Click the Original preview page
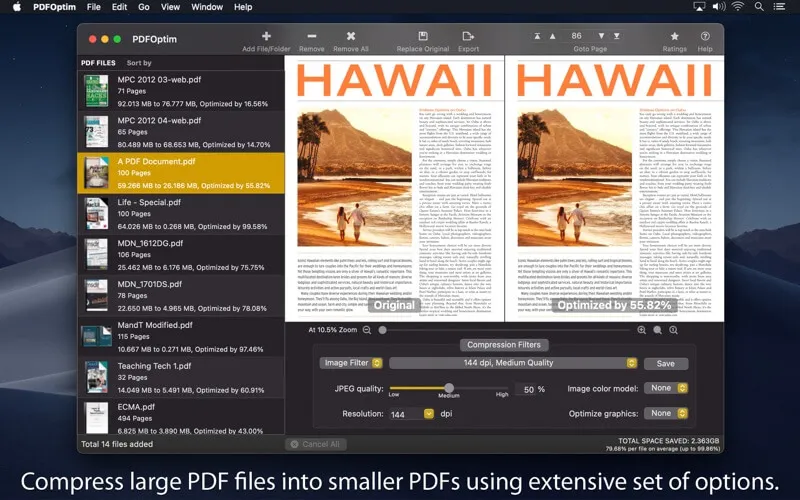Image resolution: width=800 pixels, height=500 pixels. click(x=394, y=189)
